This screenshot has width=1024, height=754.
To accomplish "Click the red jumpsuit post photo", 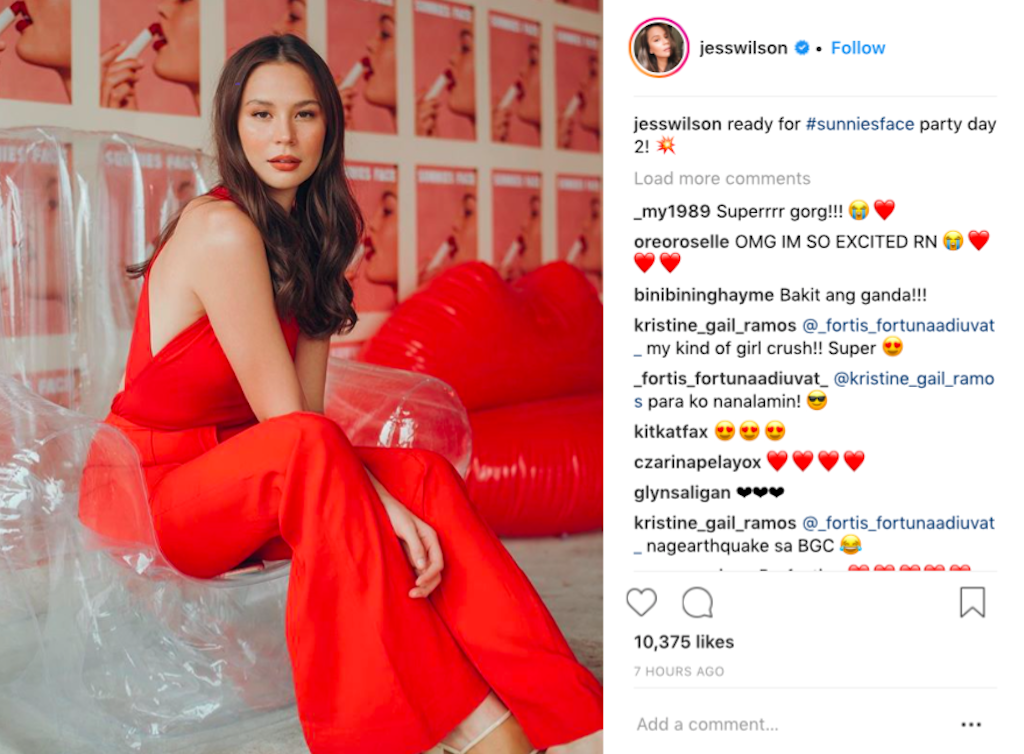I will (301, 377).
